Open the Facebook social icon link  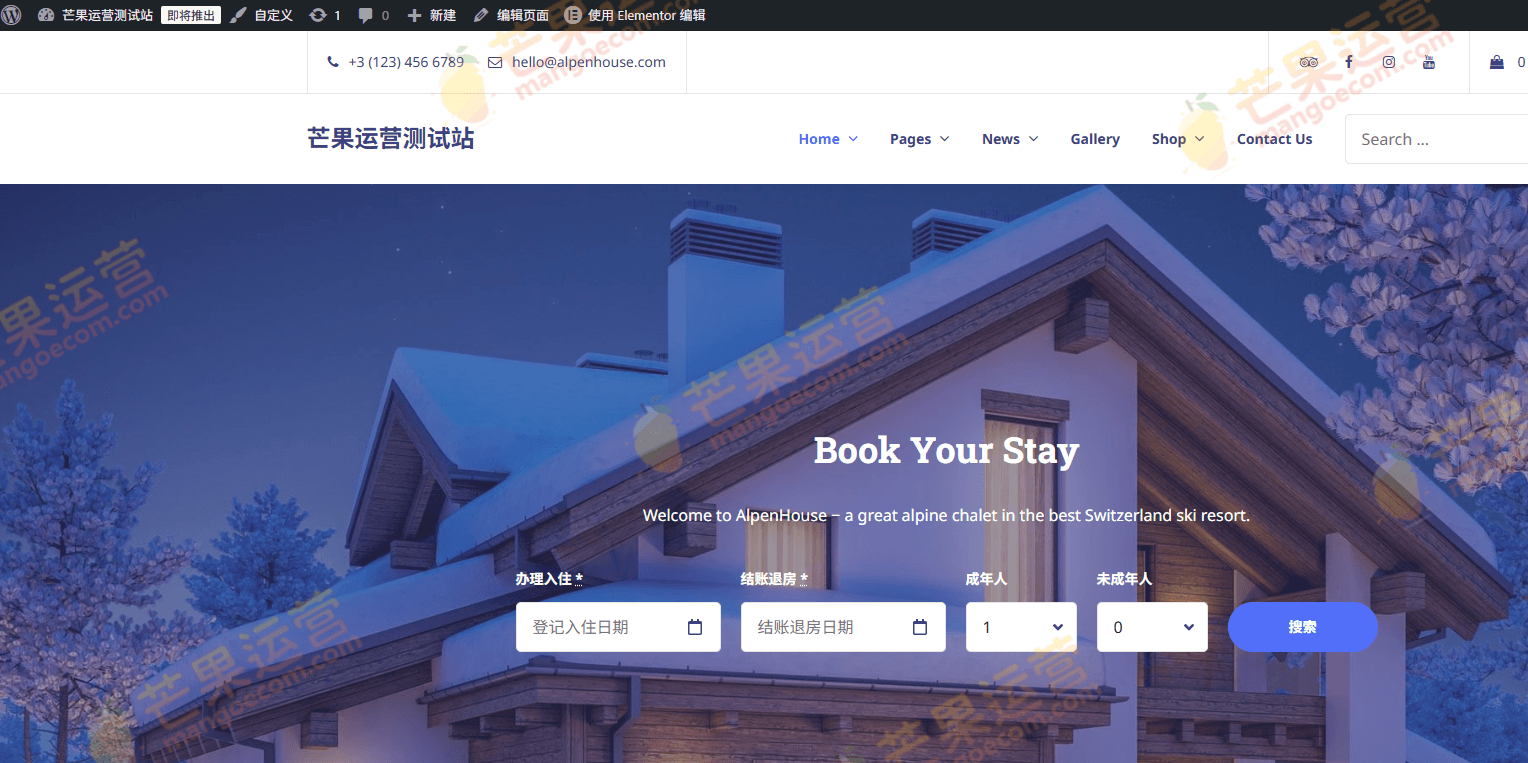pos(1348,62)
